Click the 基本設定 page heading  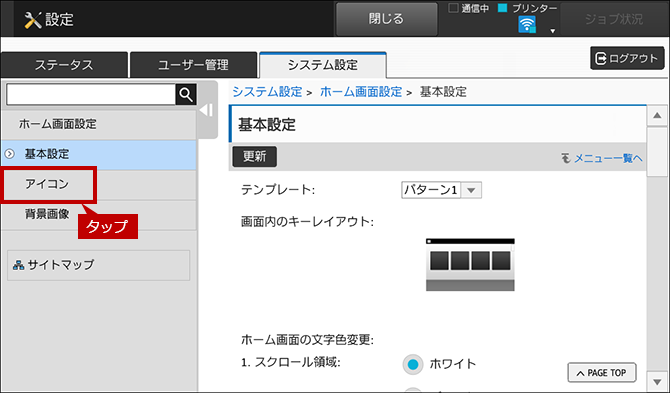tap(267, 125)
